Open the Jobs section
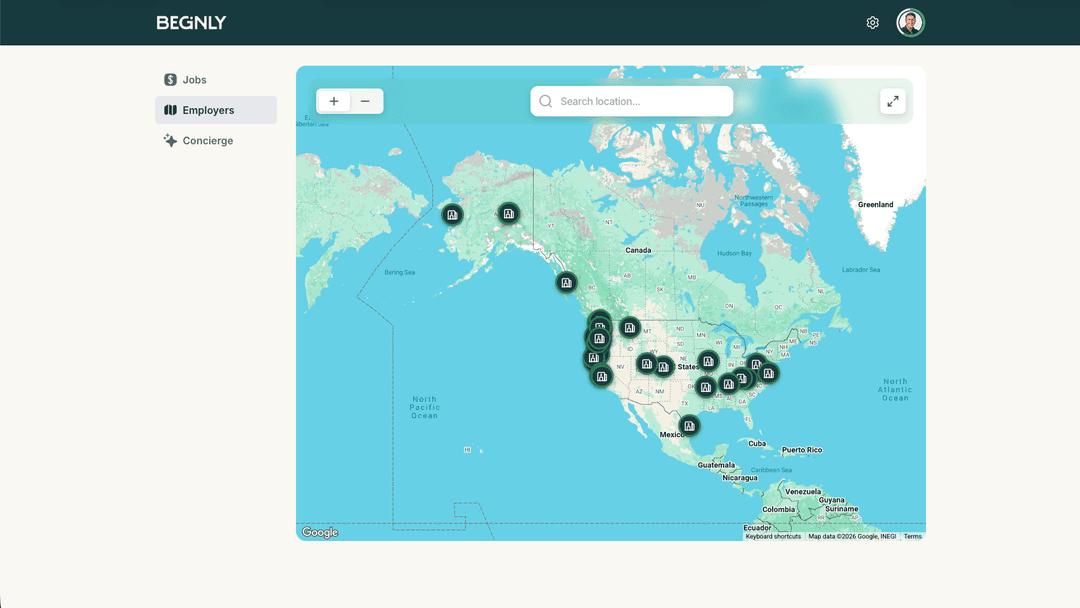 click(x=194, y=79)
